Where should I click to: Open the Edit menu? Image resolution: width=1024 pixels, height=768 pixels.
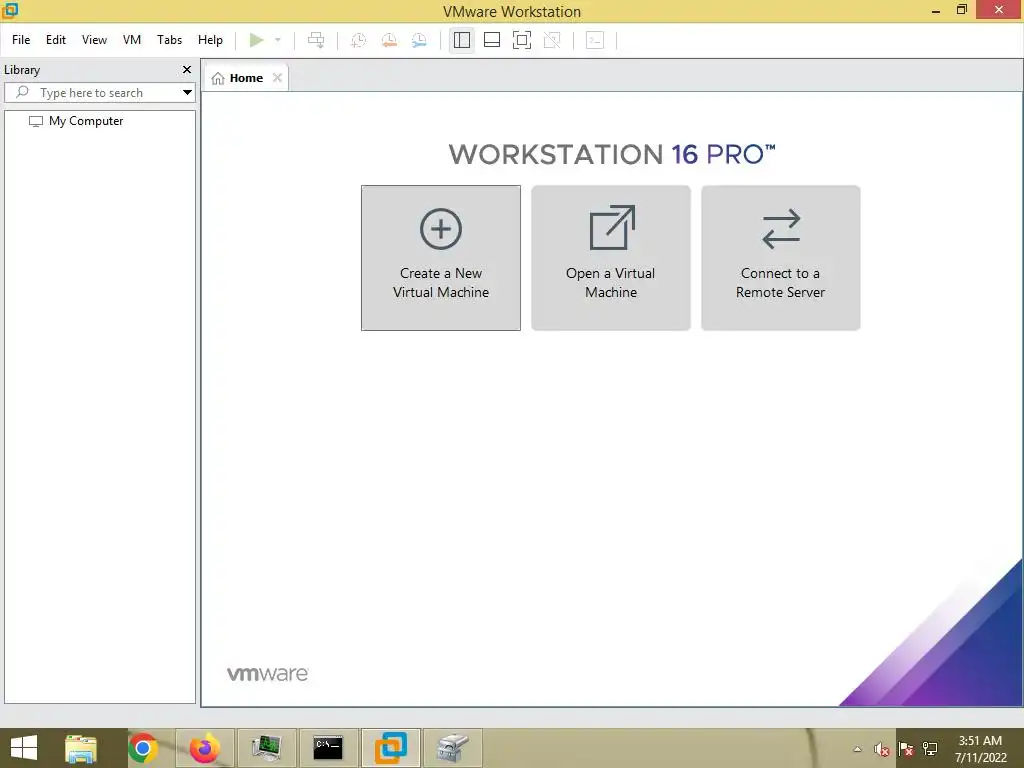56,40
